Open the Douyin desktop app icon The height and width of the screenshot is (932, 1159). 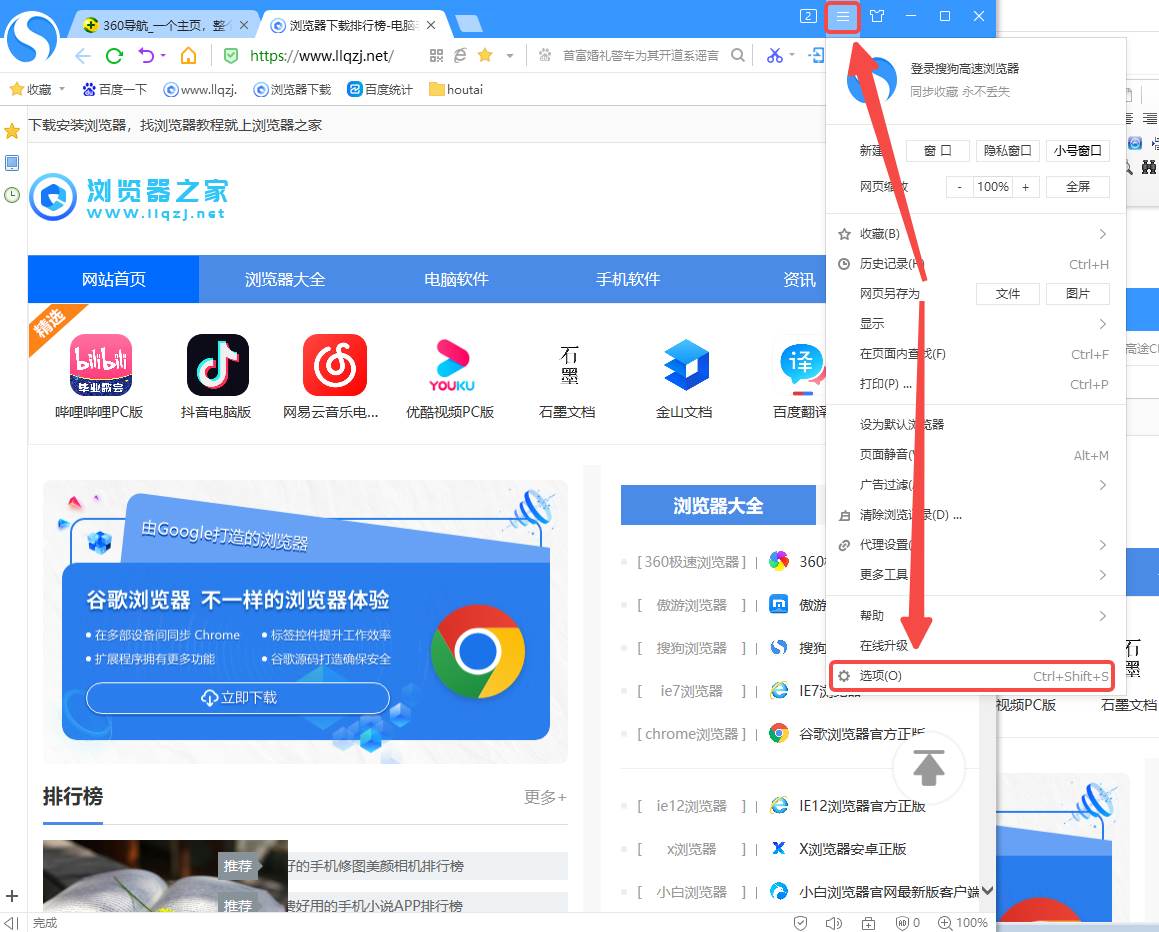click(x=217, y=365)
